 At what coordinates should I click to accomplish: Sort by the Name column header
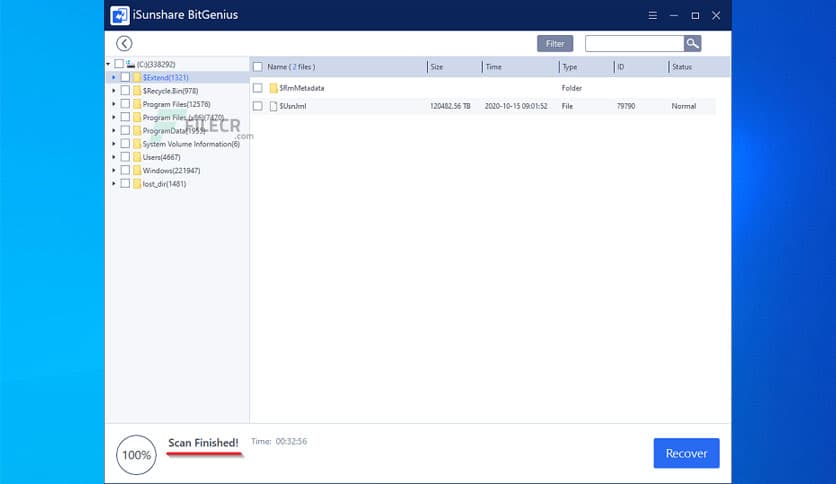coord(291,67)
